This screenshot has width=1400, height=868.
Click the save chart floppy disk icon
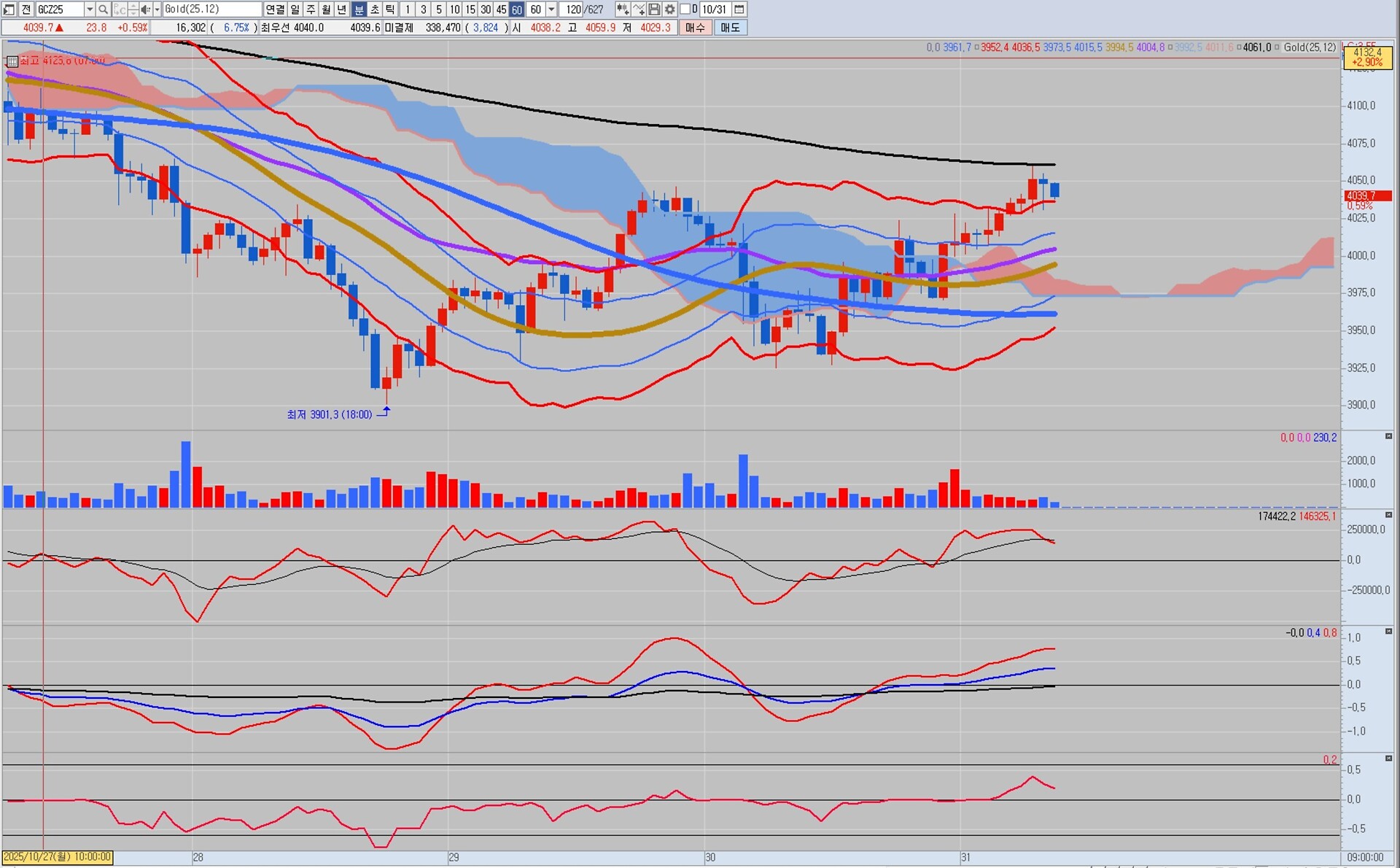(654, 9)
